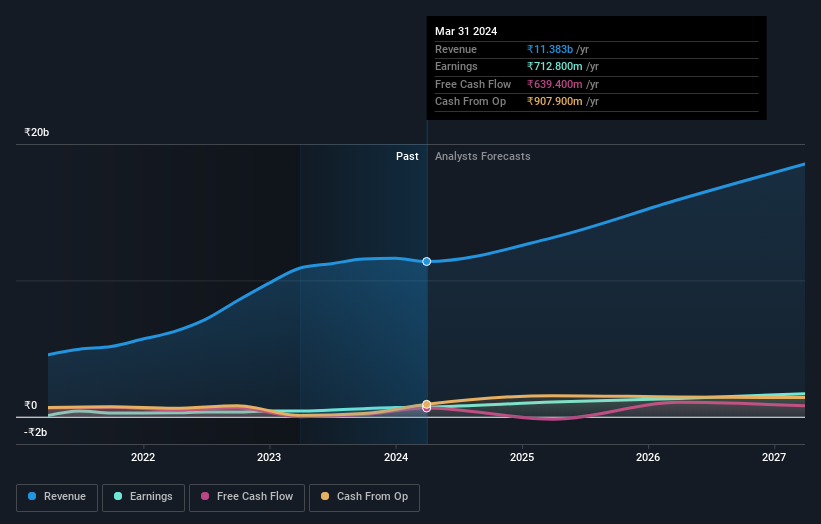Click the ₹20b y-axis label

pos(37,132)
